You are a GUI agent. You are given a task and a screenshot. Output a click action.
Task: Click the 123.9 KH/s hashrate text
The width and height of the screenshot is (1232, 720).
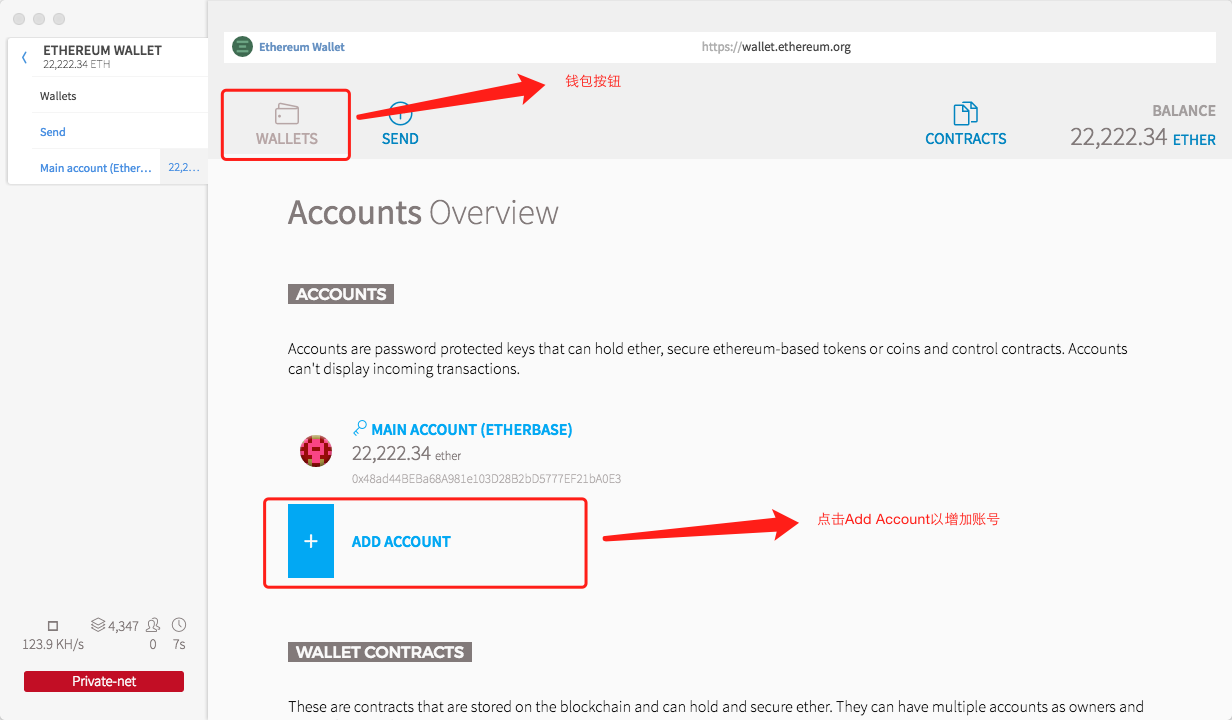(x=53, y=645)
